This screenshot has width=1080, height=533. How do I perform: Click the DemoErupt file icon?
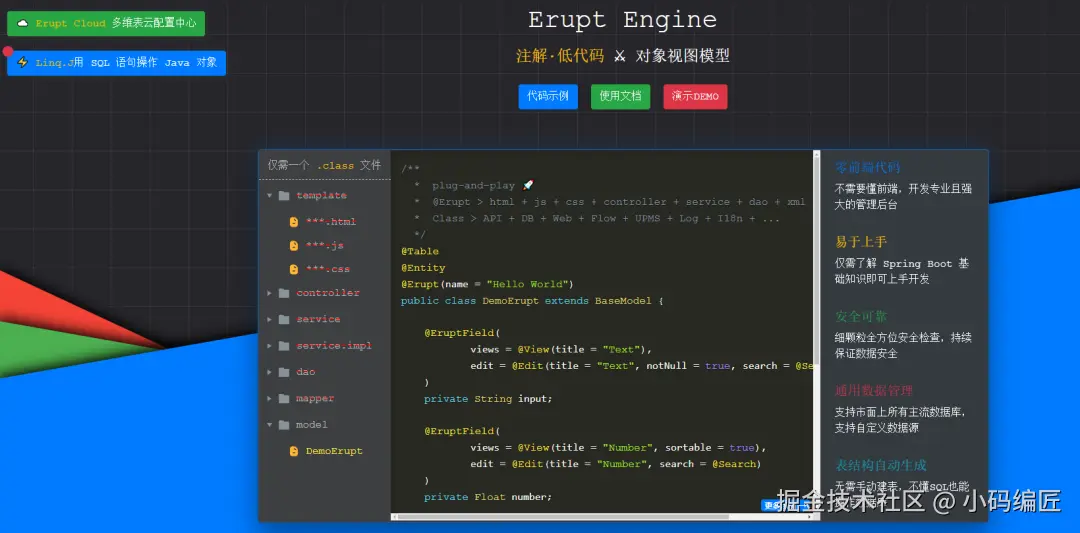(x=294, y=451)
